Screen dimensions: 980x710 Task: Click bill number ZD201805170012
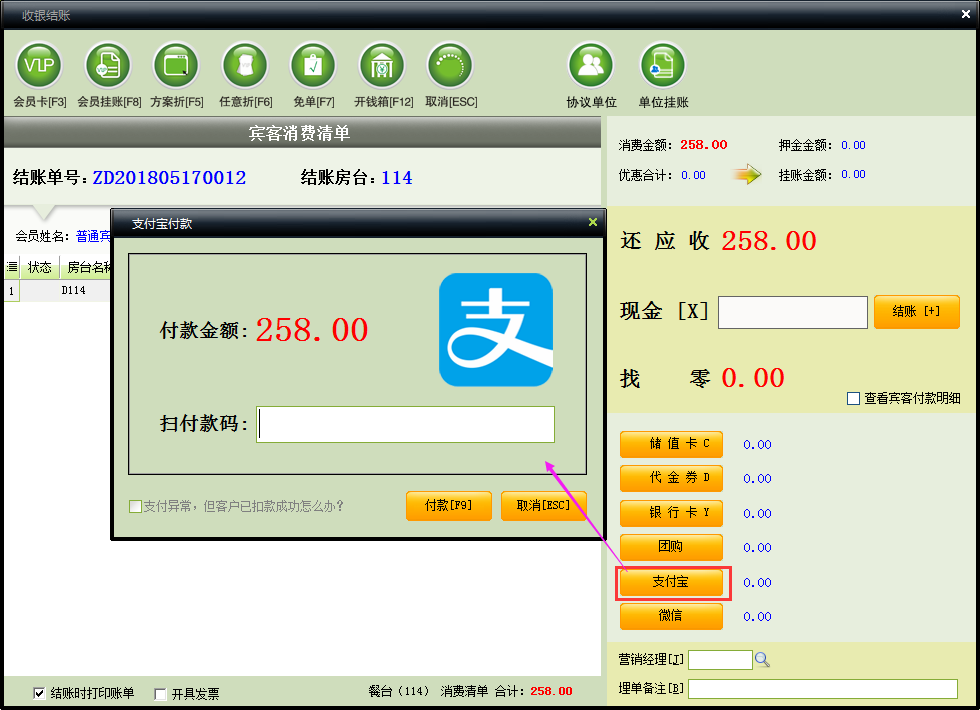[x=169, y=178]
